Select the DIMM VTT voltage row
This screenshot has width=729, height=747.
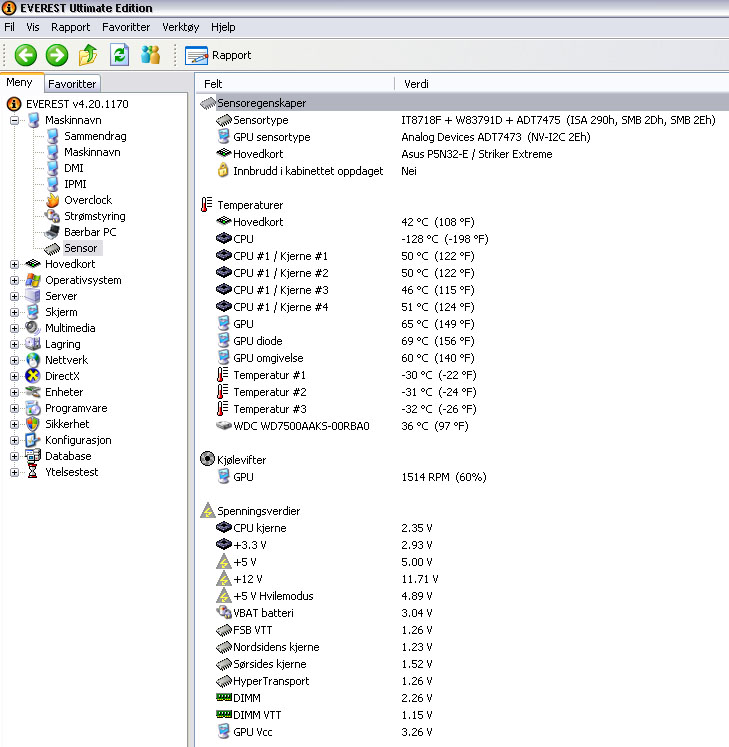[x=462, y=715]
